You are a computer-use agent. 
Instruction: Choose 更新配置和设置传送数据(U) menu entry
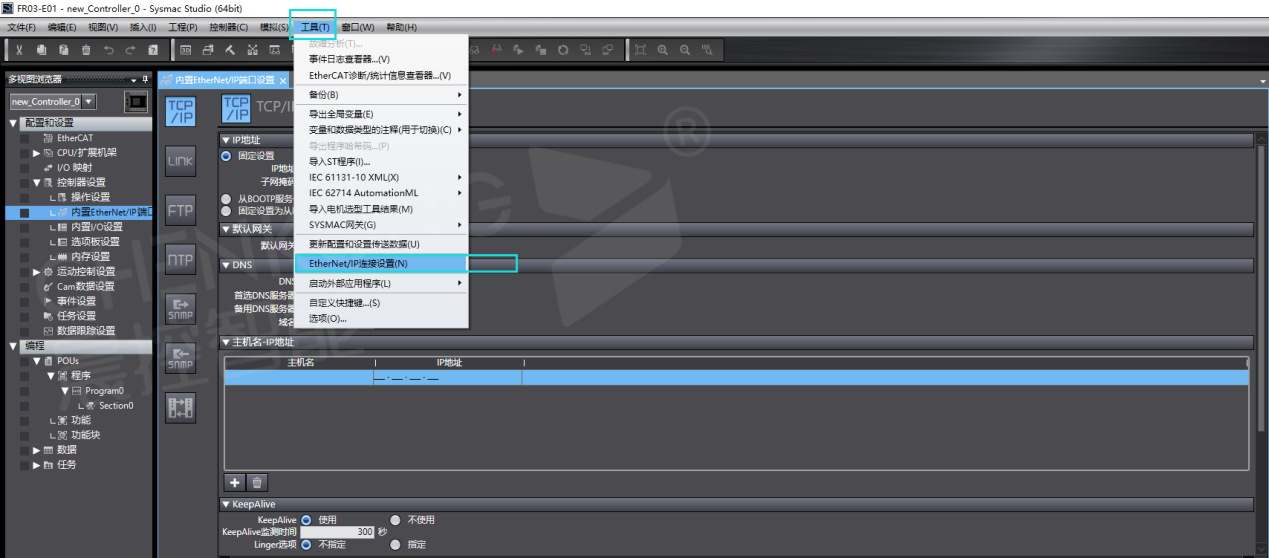tap(381, 244)
